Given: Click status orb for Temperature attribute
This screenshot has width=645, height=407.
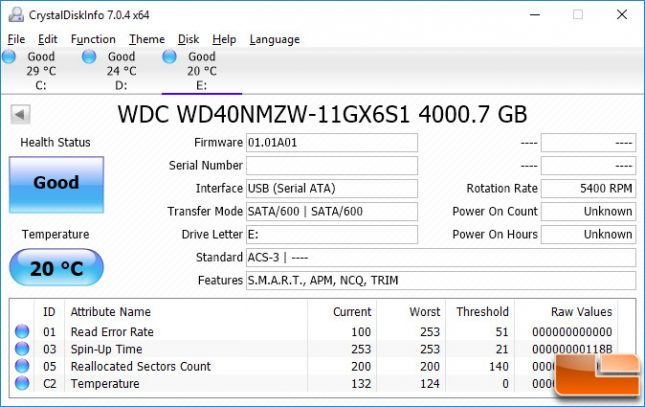Looking at the screenshot, I should tap(22, 383).
